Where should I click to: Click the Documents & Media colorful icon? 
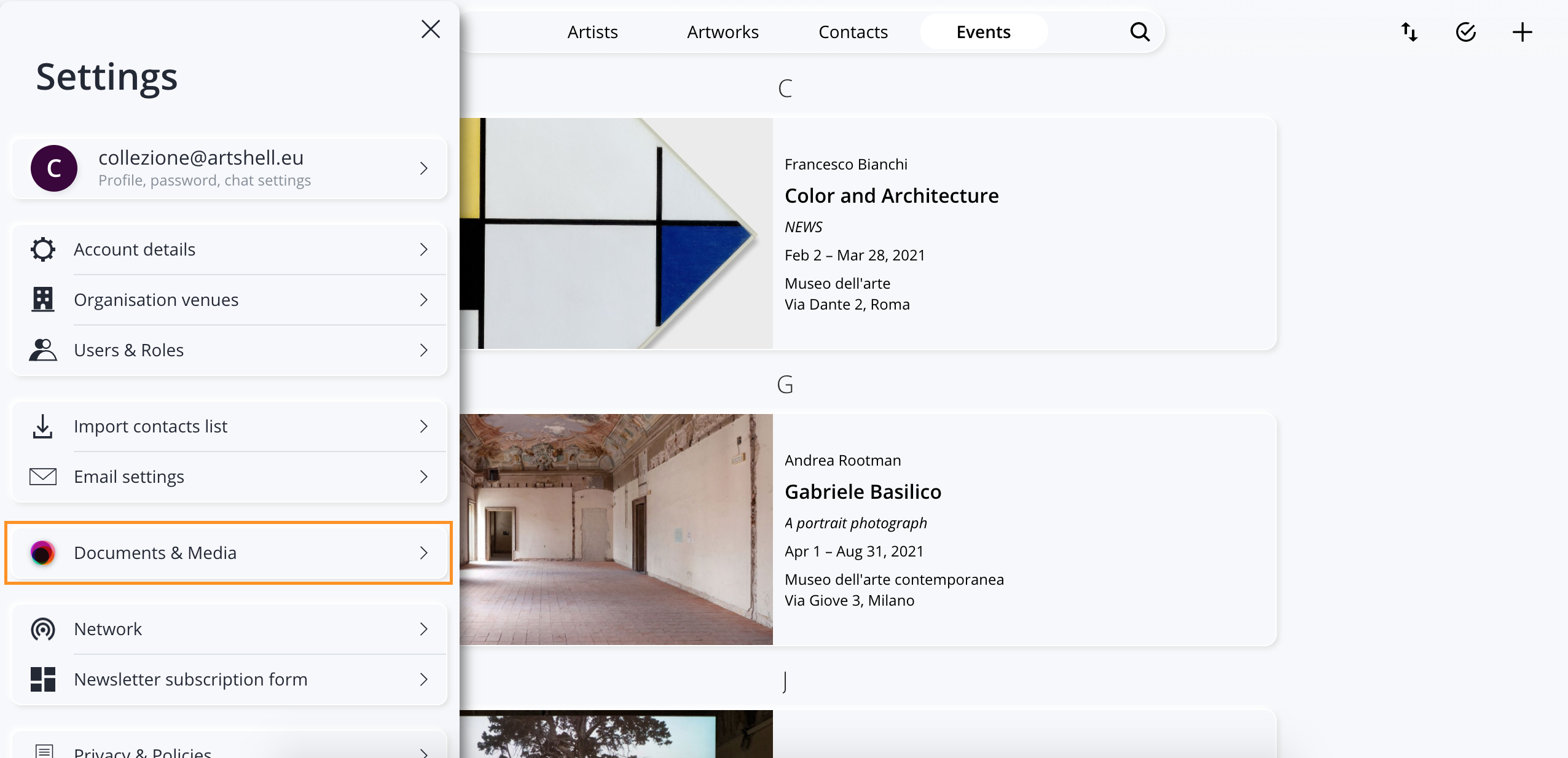pyautogui.click(x=43, y=553)
